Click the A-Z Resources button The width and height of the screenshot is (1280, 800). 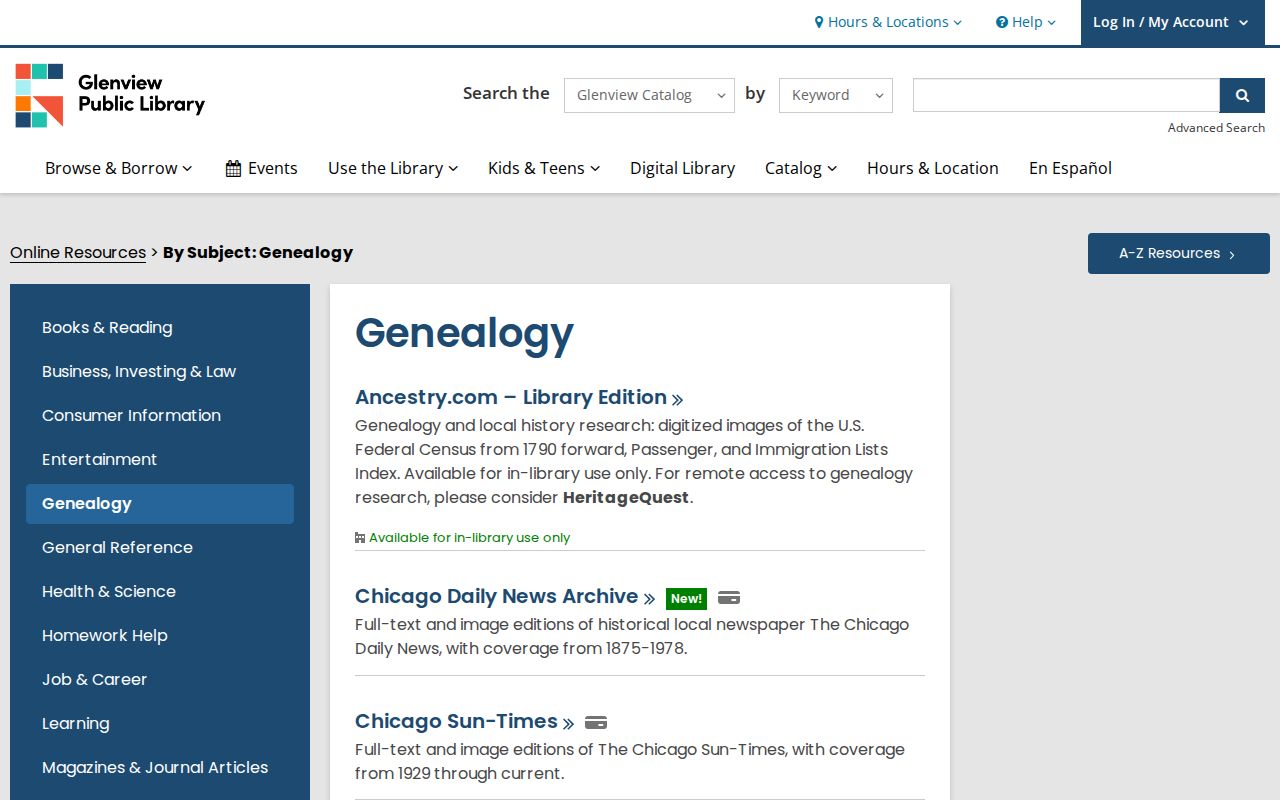tap(1179, 253)
